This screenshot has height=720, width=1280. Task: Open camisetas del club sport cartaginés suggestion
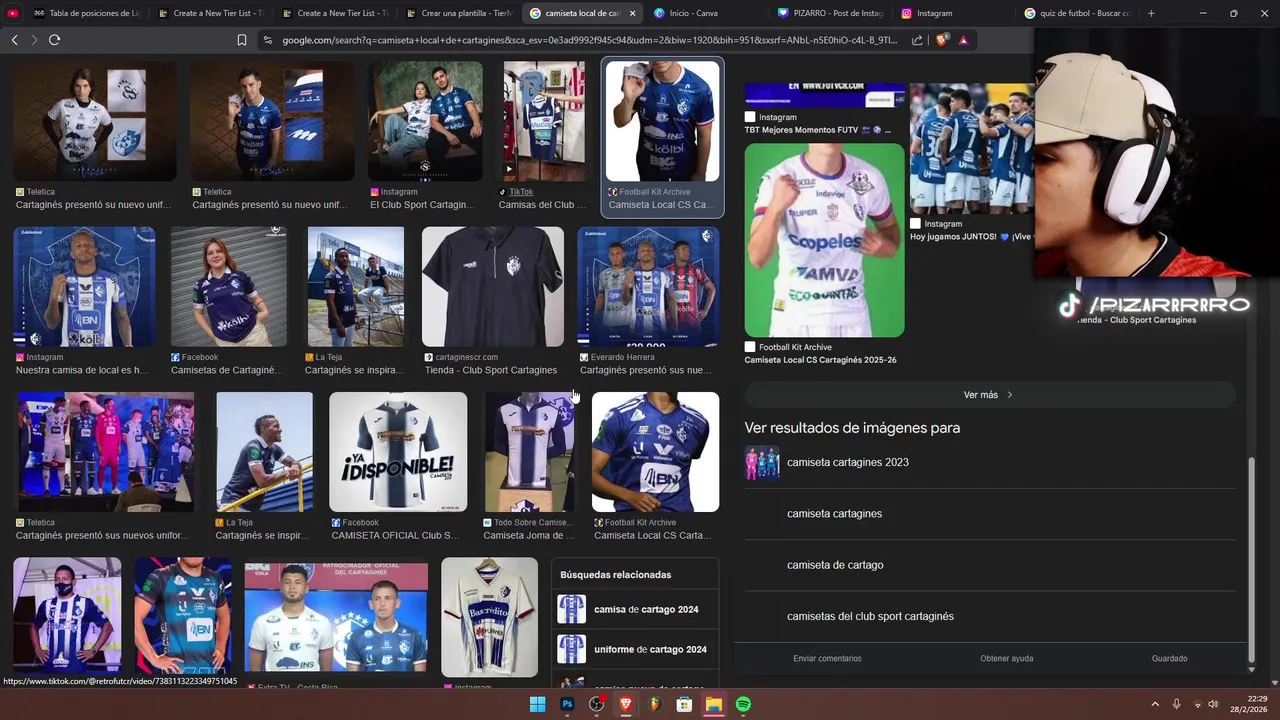pyautogui.click(x=870, y=616)
